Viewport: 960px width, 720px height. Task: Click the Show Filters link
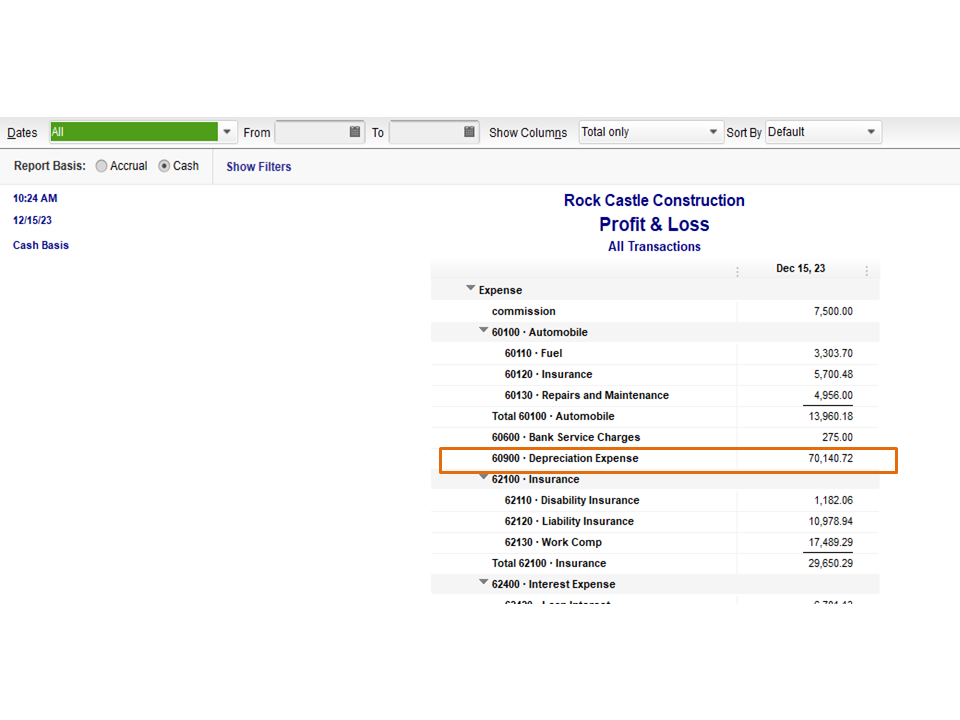coord(258,167)
